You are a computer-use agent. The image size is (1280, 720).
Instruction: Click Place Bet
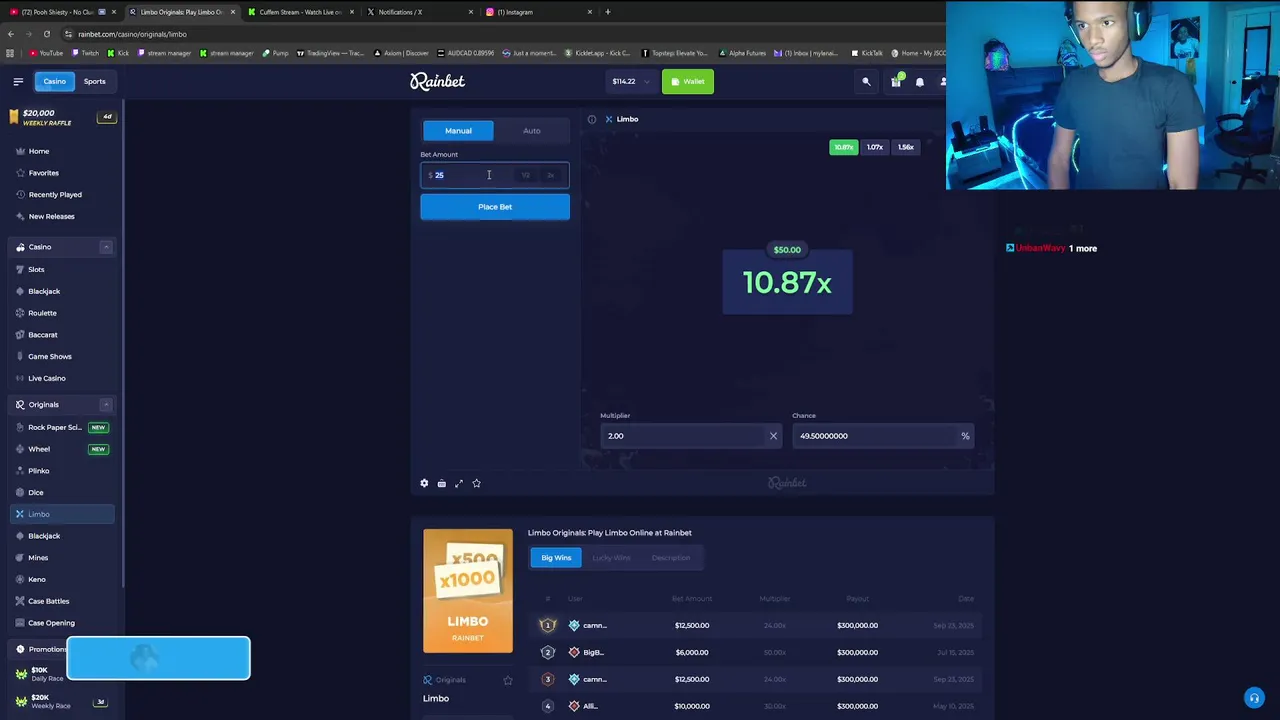[x=495, y=207]
